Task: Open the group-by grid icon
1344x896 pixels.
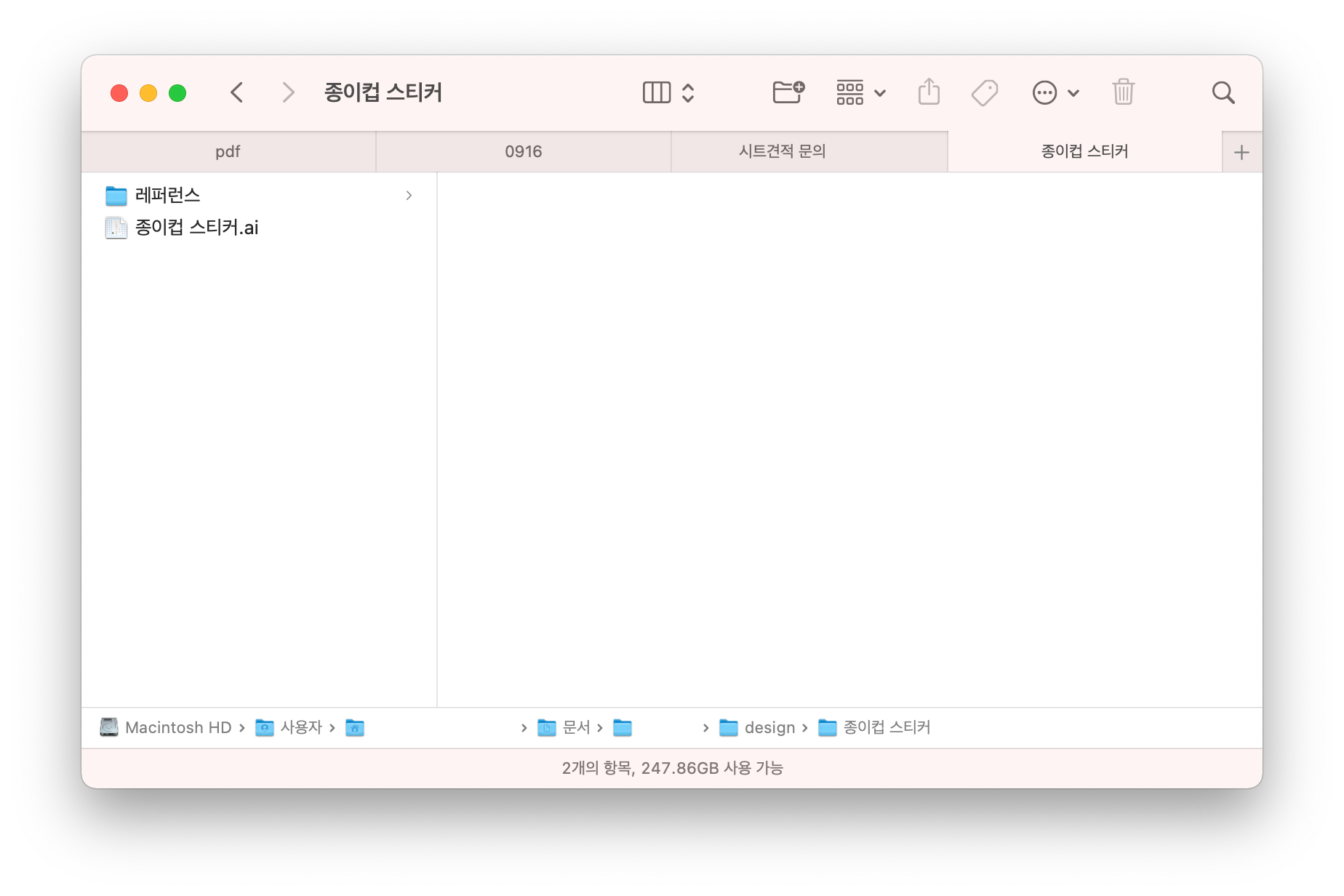Action: 849,92
